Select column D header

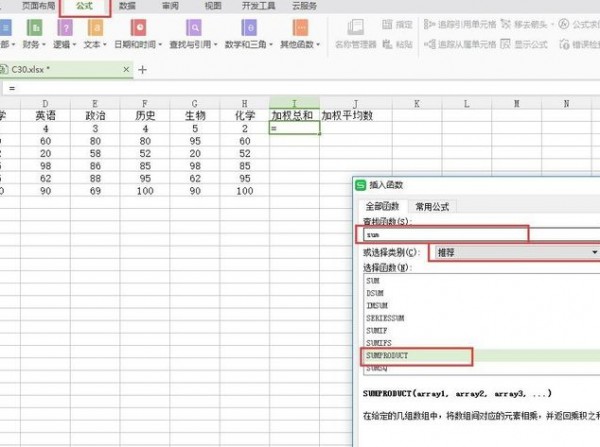[46, 104]
